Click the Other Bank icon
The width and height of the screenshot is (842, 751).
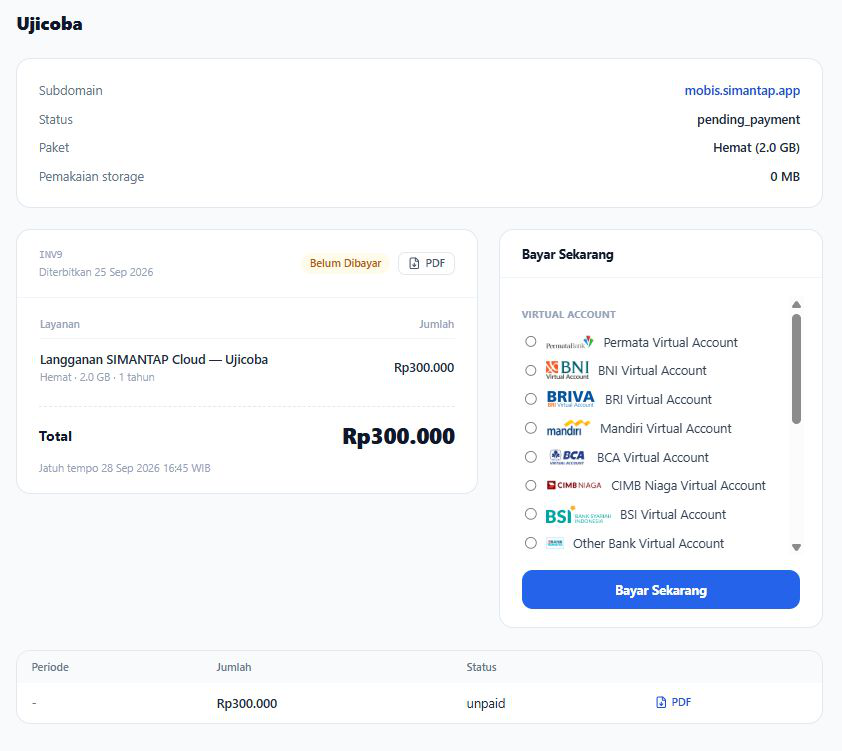click(x=555, y=543)
